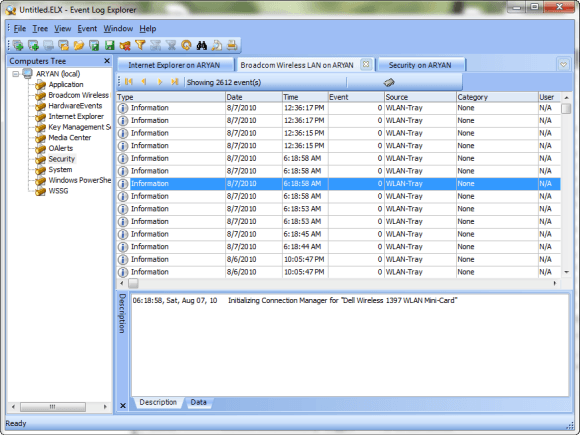Close the Broadcom Wireless LAN tab
580x435 pixels.
click(366, 64)
